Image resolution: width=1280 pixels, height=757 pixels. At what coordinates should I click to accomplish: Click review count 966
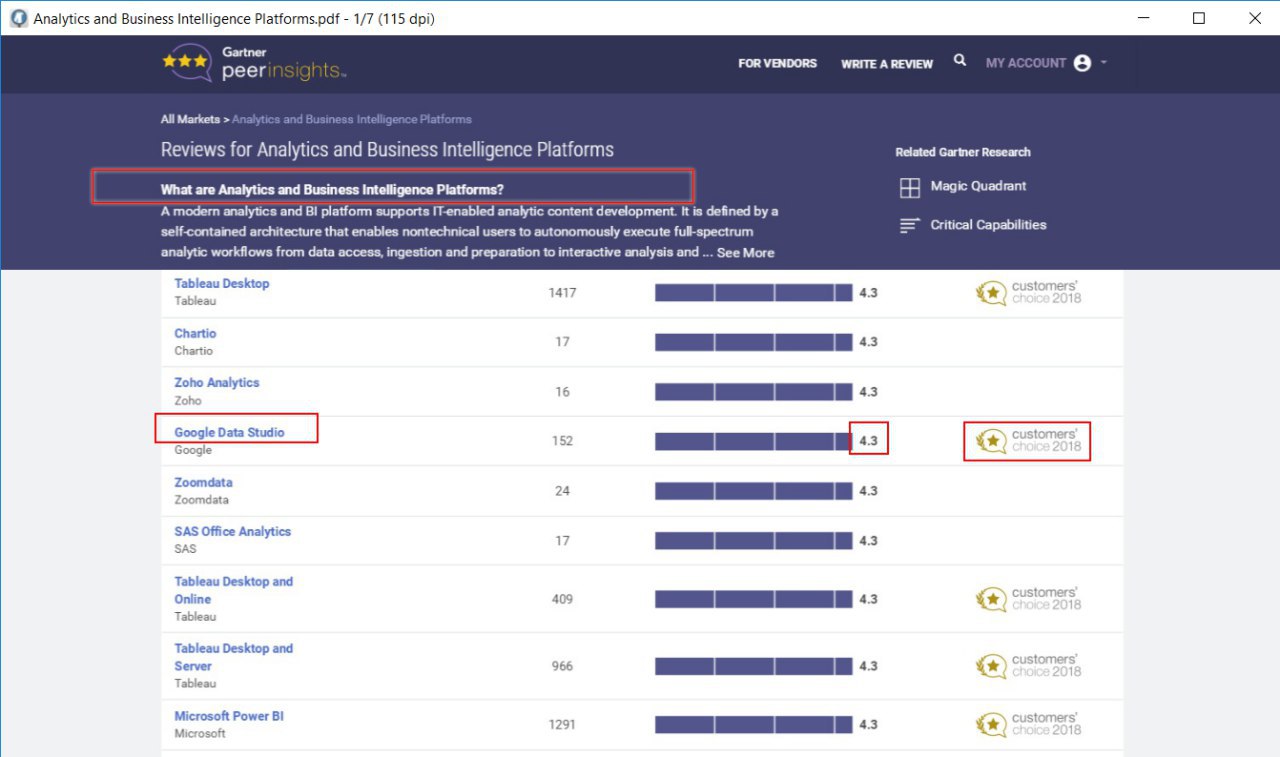(x=562, y=666)
